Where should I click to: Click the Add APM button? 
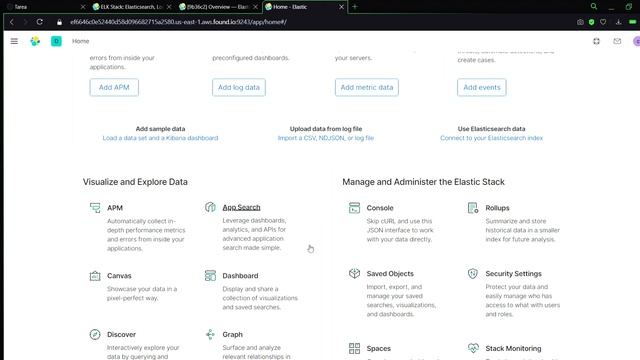pyautogui.click(x=114, y=87)
